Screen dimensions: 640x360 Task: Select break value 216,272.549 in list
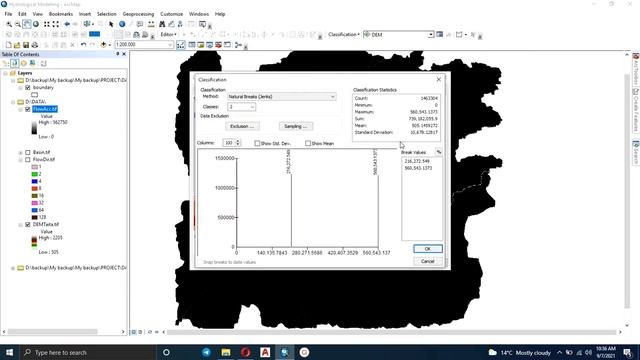417,161
